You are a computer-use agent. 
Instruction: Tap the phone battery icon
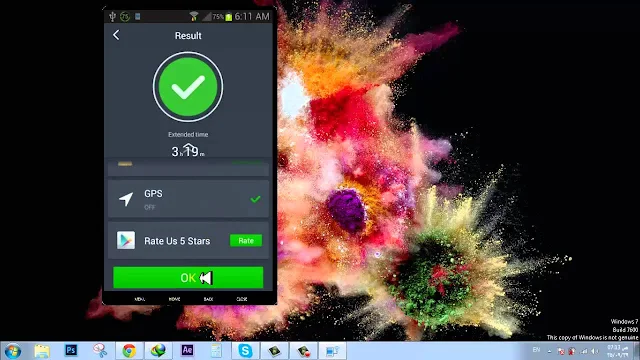(x=229, y=17)
